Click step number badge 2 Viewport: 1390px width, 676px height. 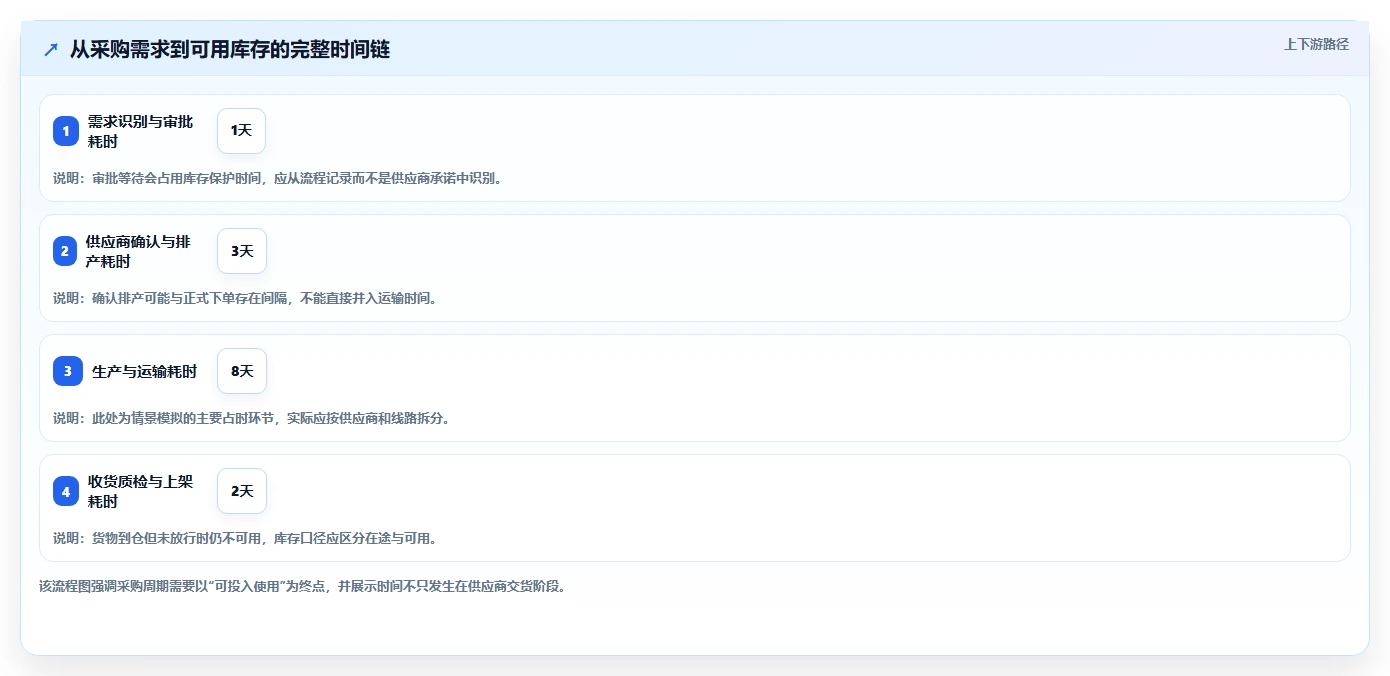coord(65,251)
